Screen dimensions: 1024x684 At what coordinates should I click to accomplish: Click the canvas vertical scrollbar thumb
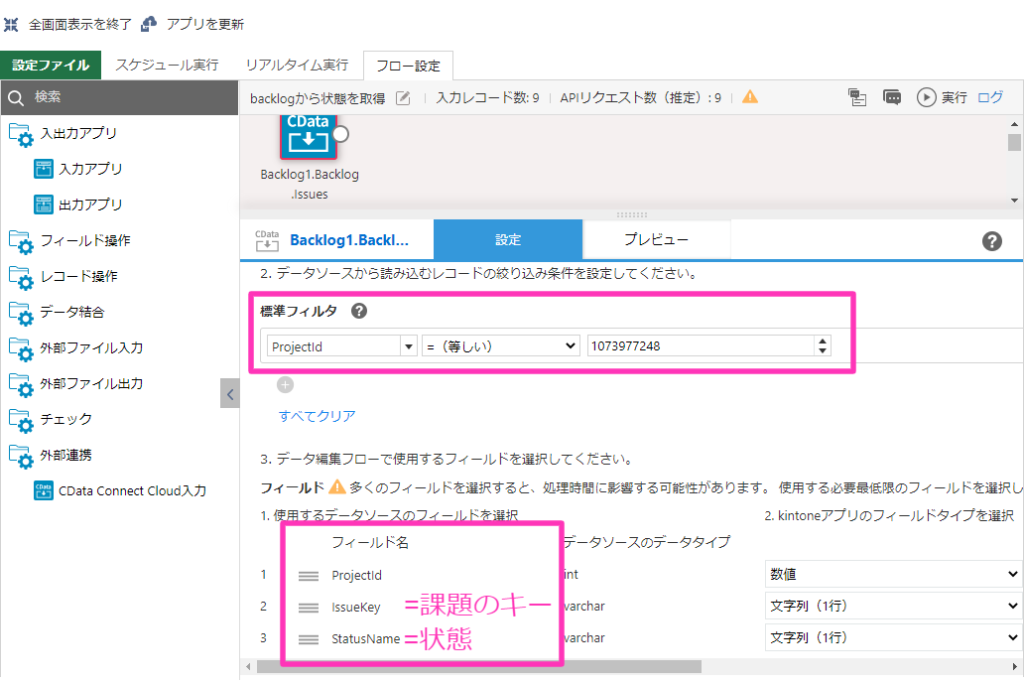point(1014,142)
